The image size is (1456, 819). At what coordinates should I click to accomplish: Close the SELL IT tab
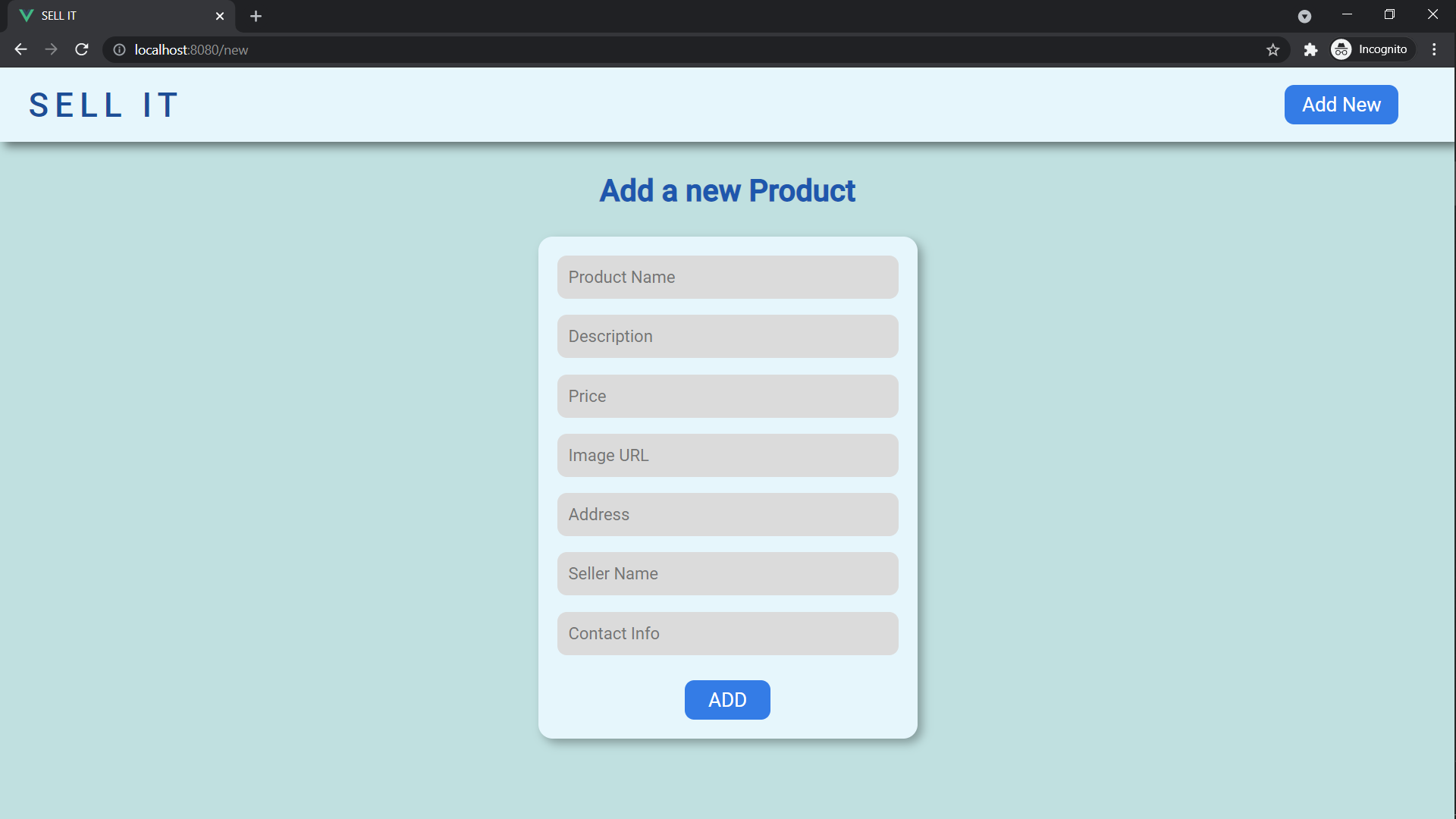coord(220,16)
